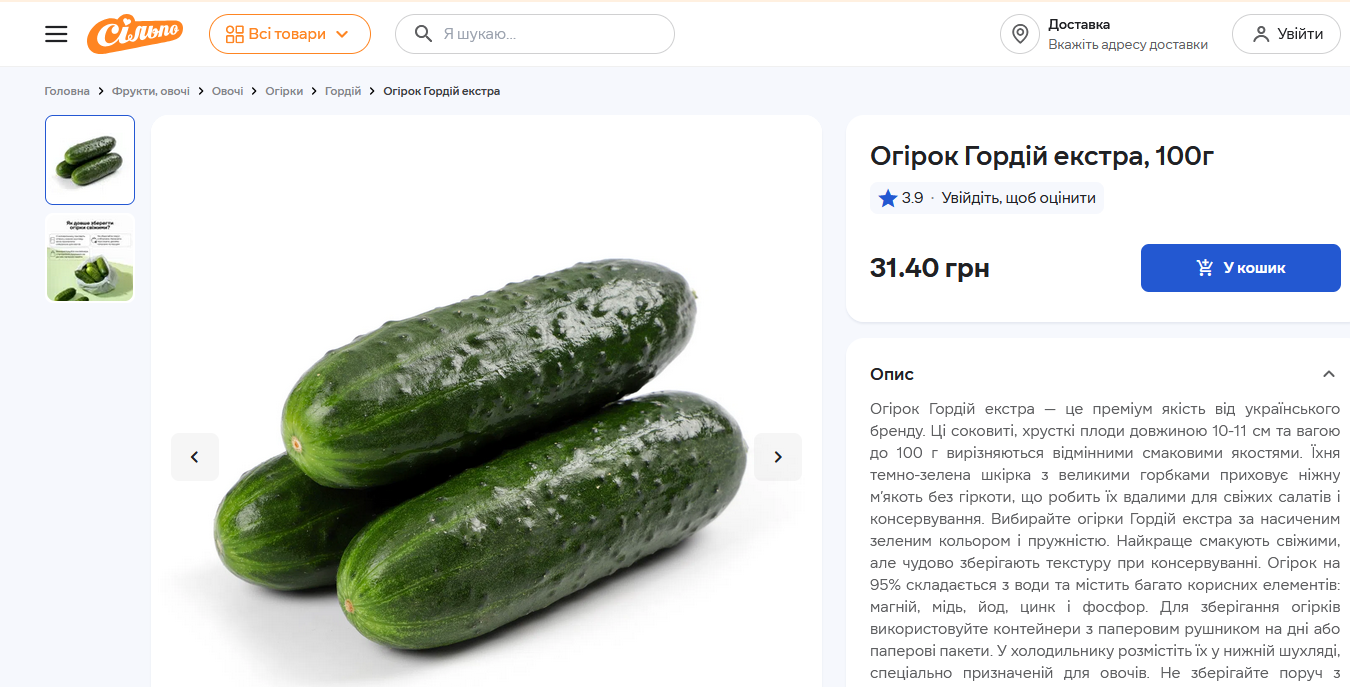
Task: Open the hamburger navigation menu
Action: tap(56, 34)
